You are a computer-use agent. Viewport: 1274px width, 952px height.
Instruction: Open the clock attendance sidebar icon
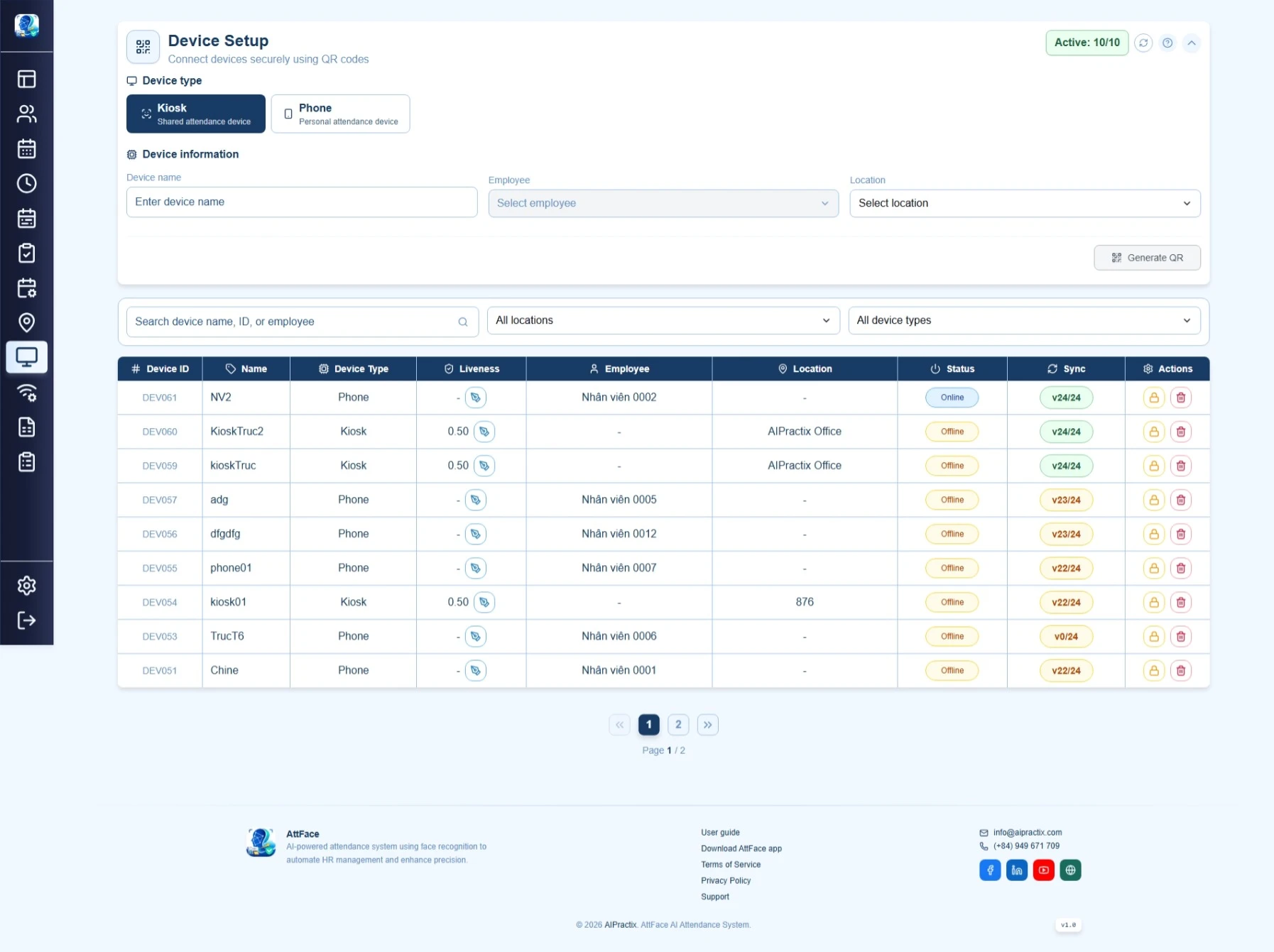coord(26,183)
